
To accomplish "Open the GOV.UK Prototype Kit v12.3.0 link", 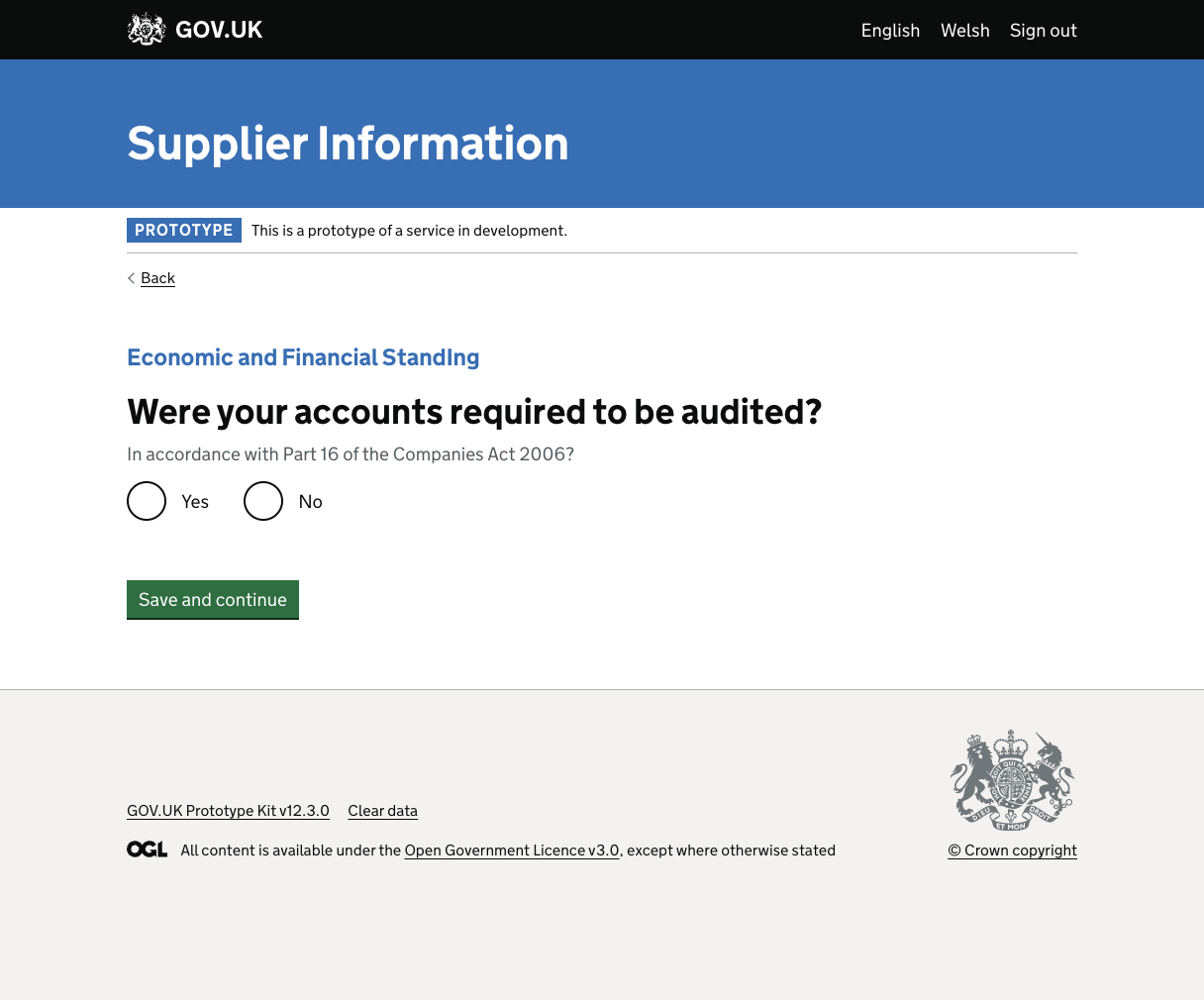I will click(228, 811).
